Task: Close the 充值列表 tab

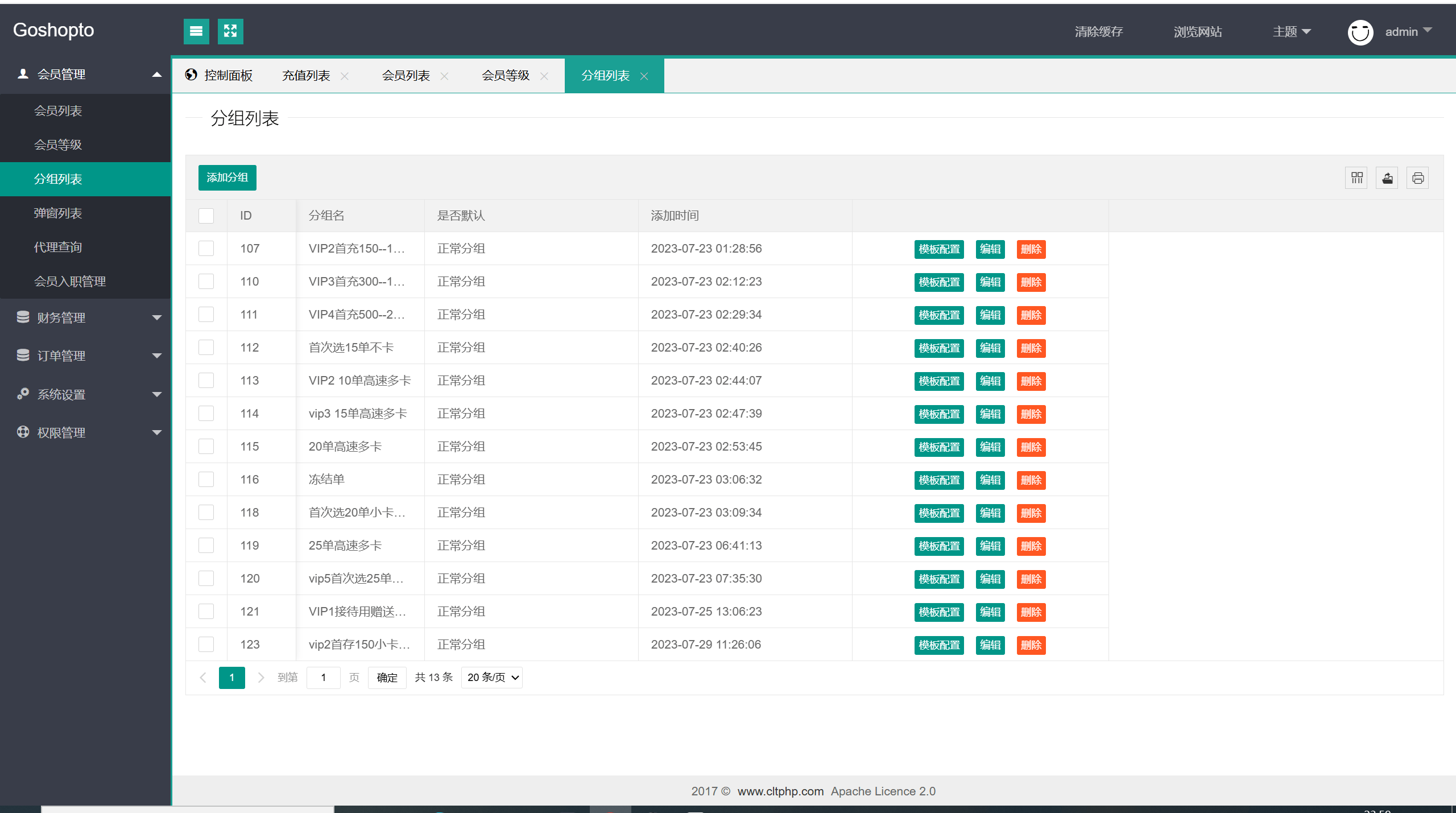Action: click(345, 76)
